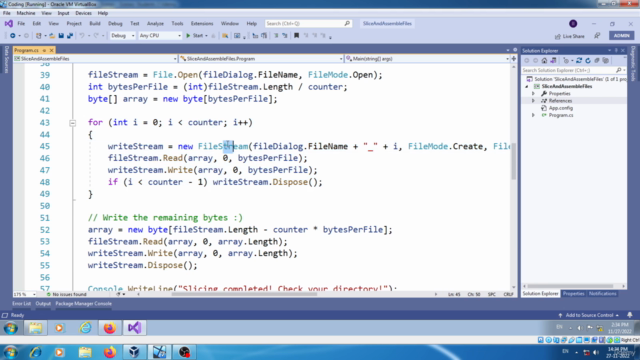Open the VirtualBox Devices menu
640x360 pixels.
[83, 13]
